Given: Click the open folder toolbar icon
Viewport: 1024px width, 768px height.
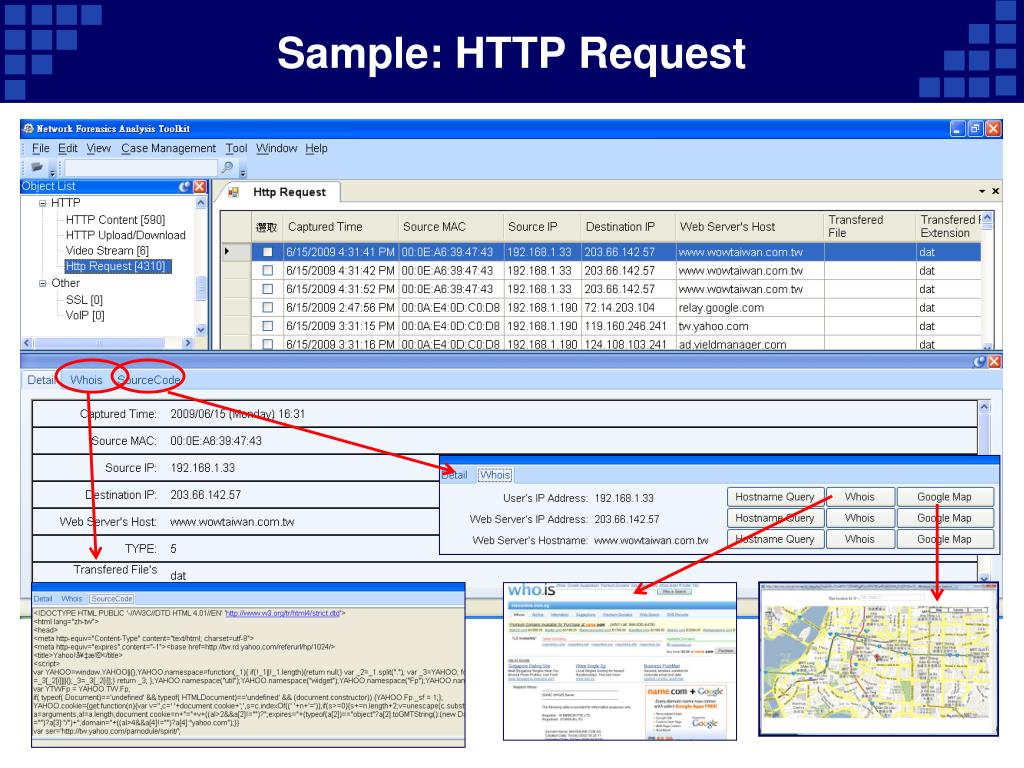Looking at the screenshot, I should coord(37,168).
